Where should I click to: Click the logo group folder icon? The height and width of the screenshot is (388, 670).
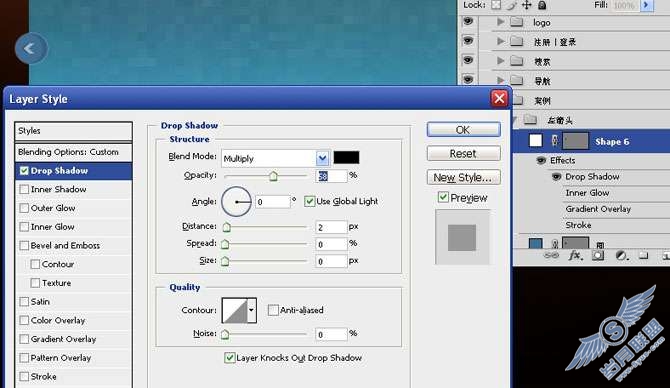517,22
